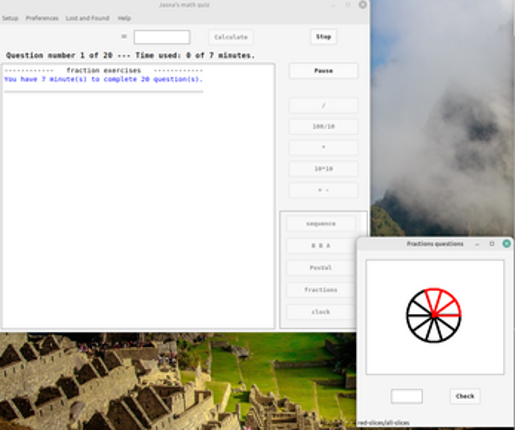Start the PosVal exercise
The image size is (515, 430).
pyautogui.click(x=321, y=268)
